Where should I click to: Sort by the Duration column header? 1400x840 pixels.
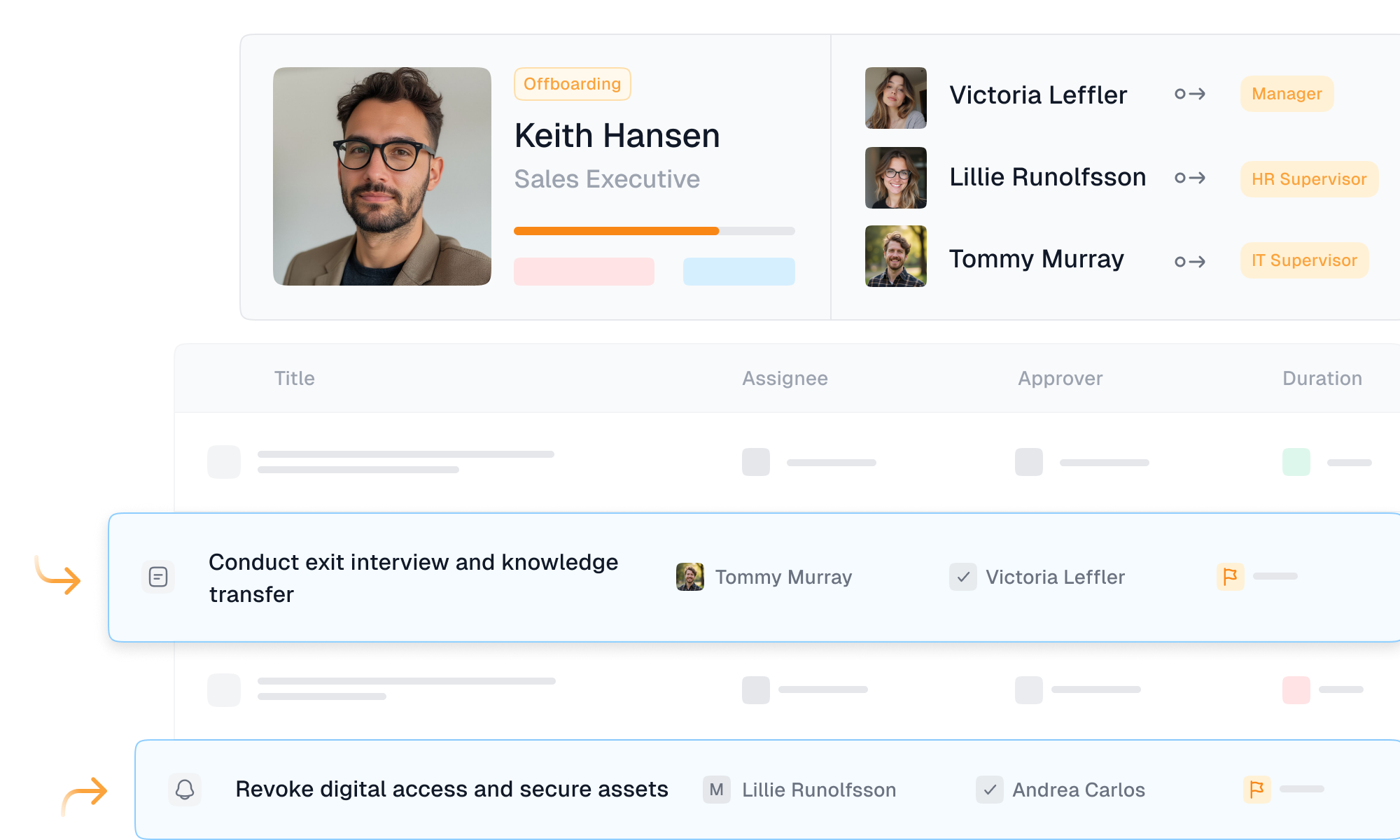(x=1322, y=379)
